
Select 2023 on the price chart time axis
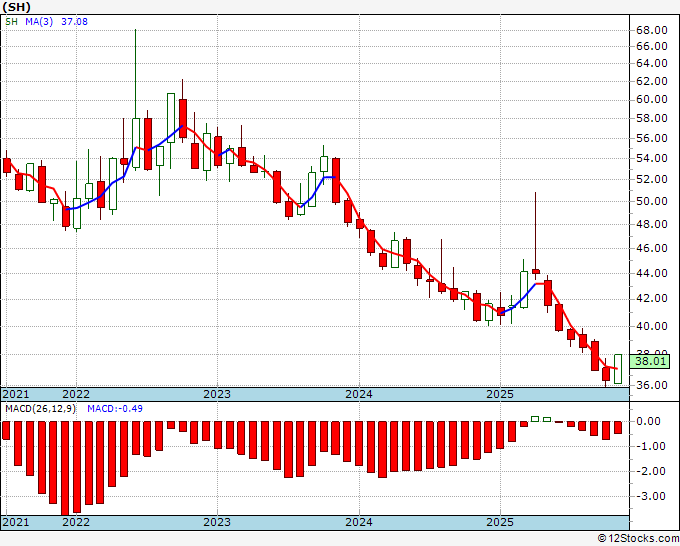tap(217, 394)
